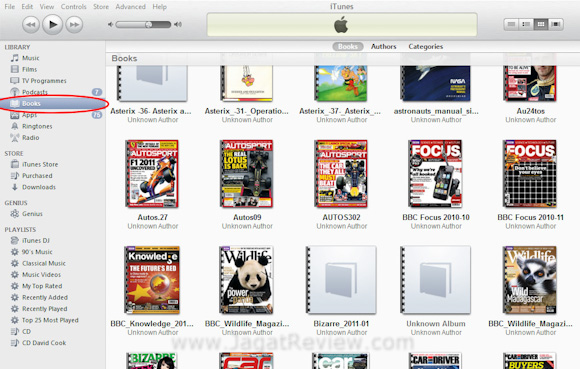Go to iTunes Store

40,165
